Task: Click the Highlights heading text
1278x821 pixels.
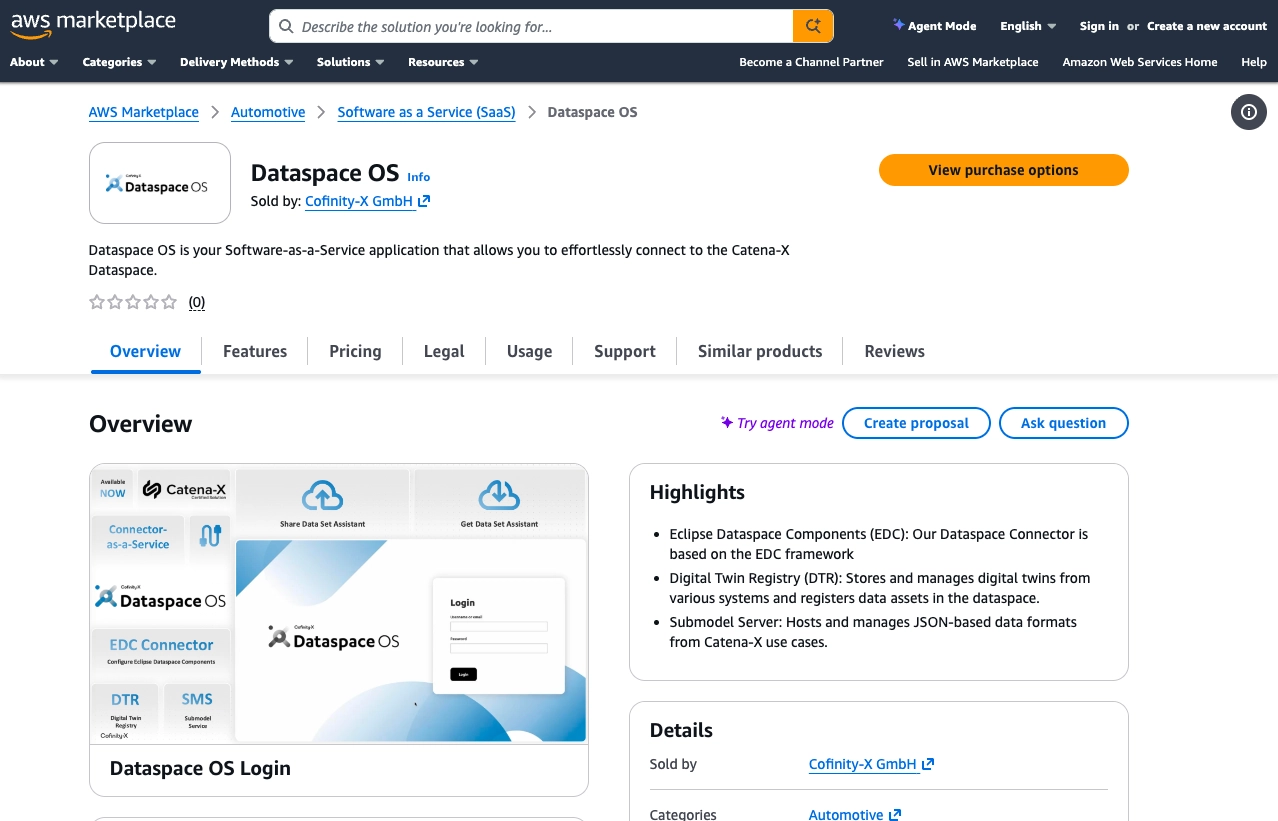Action: coord(697,492)
